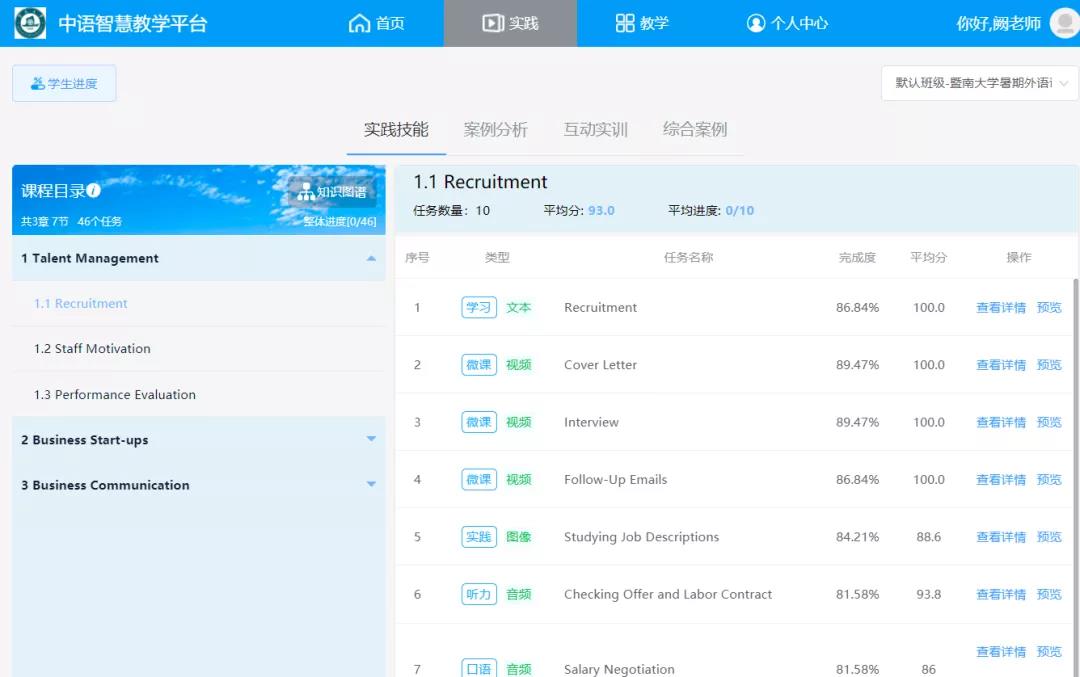1080x677 pixels.
Task: Preview the Interview task
Action: (1049, 422)
